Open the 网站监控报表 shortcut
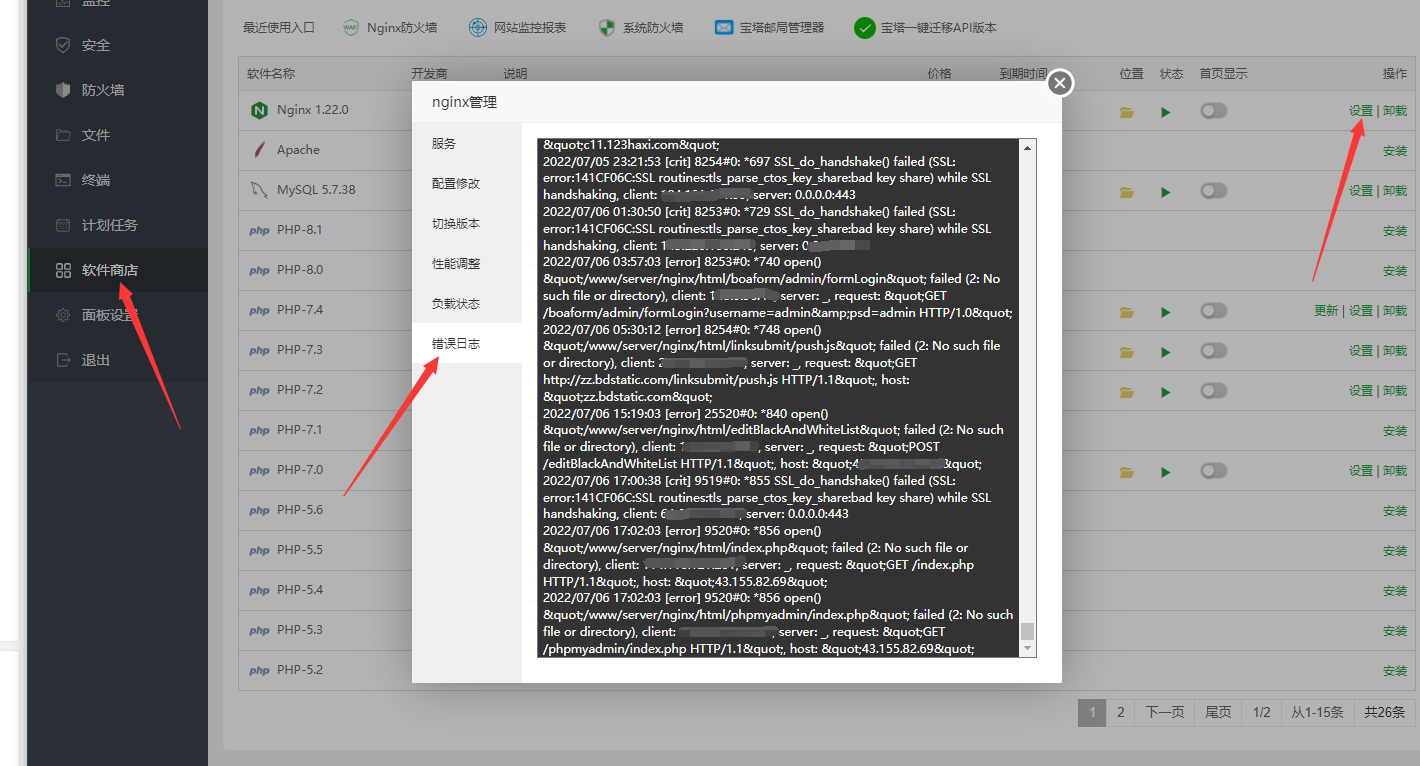This screenshot has height=766, width=1420. point(517,28)
